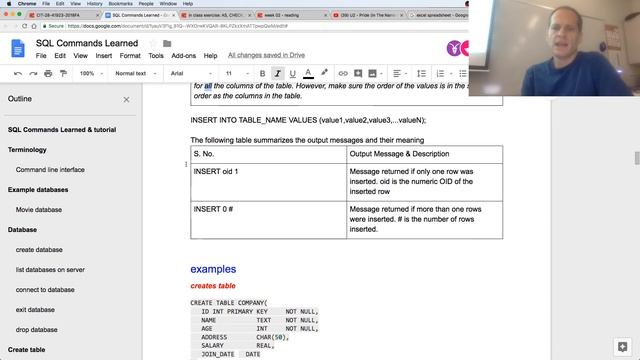Print the document using printer icon

pos(48,73)
